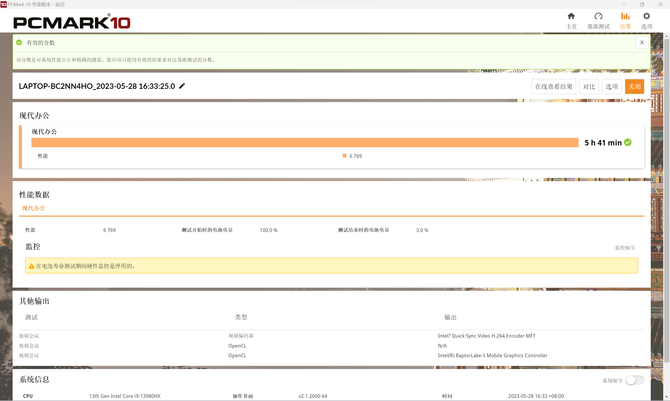The height and width of the screenshot is (401, 670).
Task: Click the orange Modern Office battery life bar
Action: coord(305,142)
